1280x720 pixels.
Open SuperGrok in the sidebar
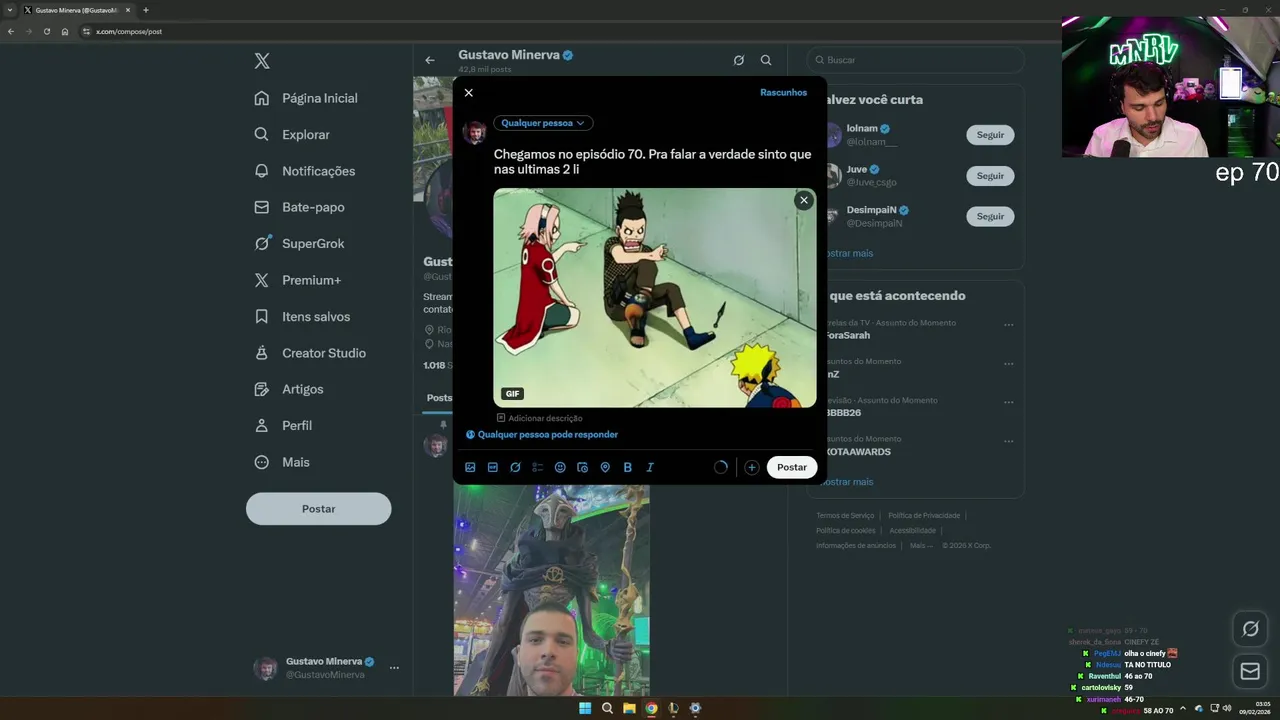pos(300,243)
